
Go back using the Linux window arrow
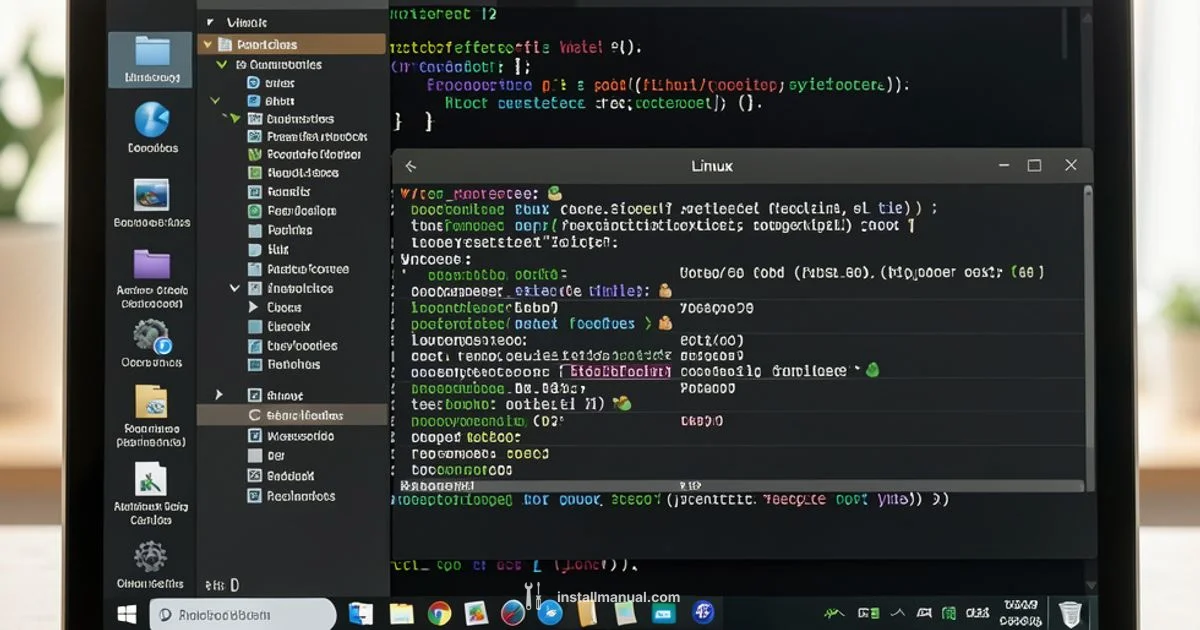click(410, 166)
